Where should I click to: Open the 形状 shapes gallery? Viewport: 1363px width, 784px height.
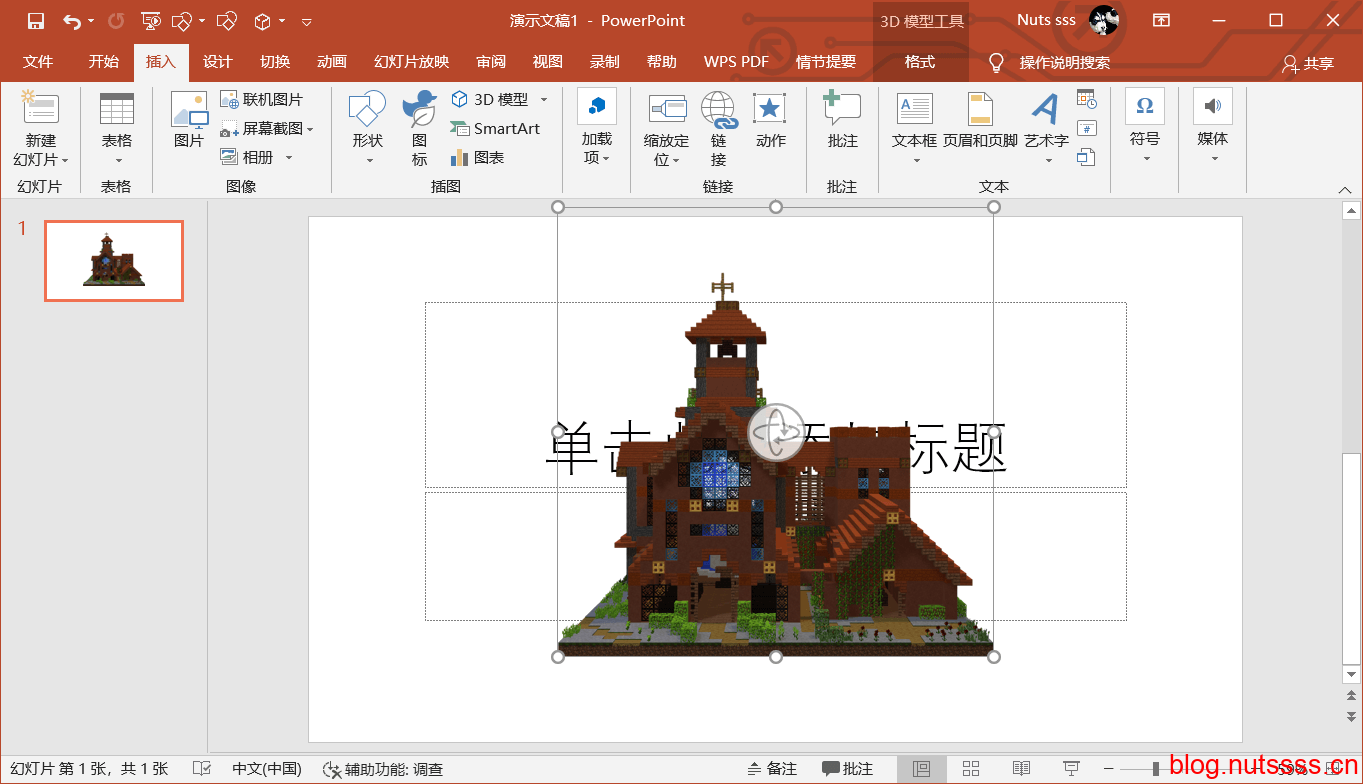[x=367, y=128]
